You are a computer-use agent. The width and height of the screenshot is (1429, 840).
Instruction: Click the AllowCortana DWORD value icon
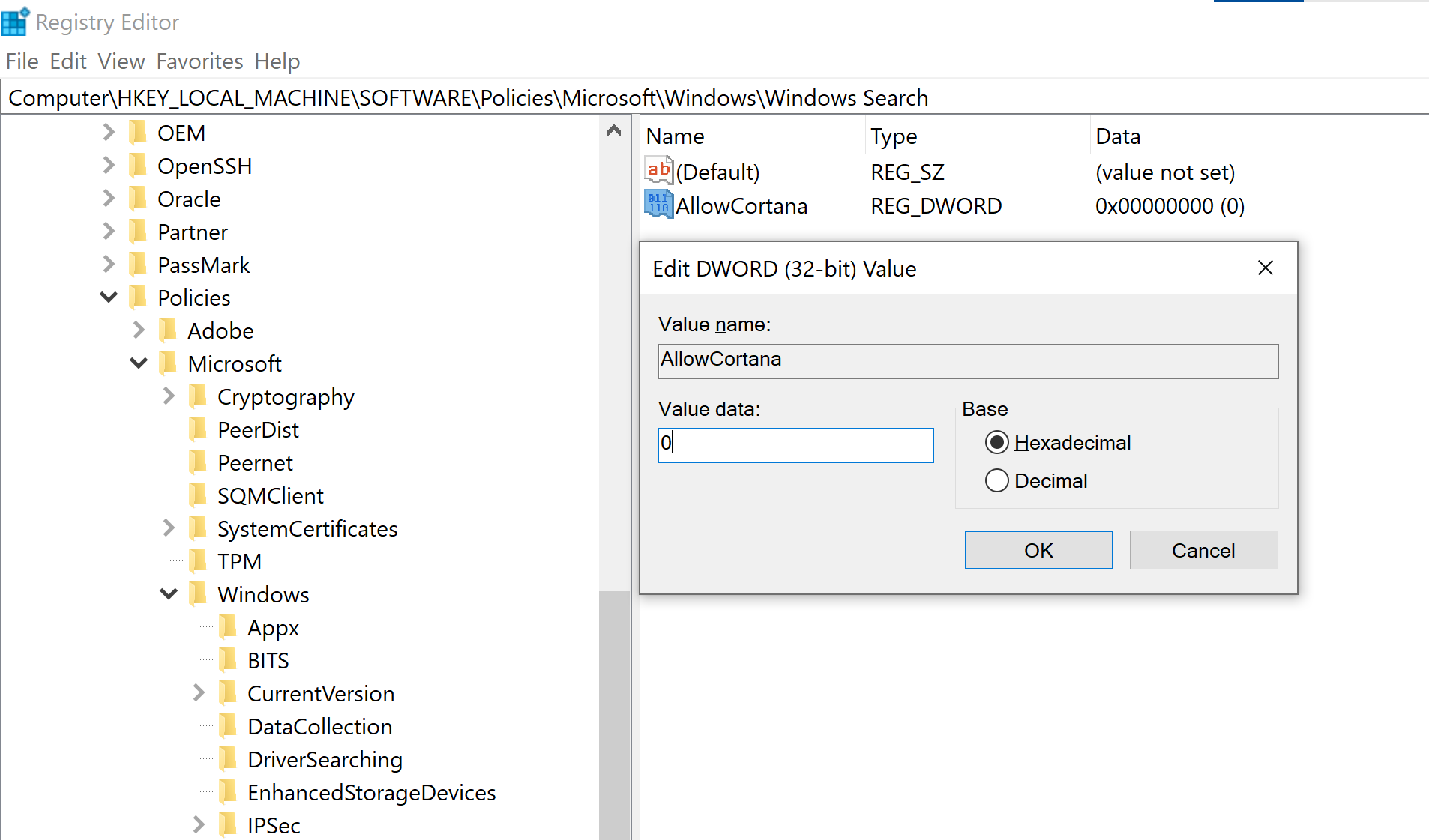tap(658, 205)
